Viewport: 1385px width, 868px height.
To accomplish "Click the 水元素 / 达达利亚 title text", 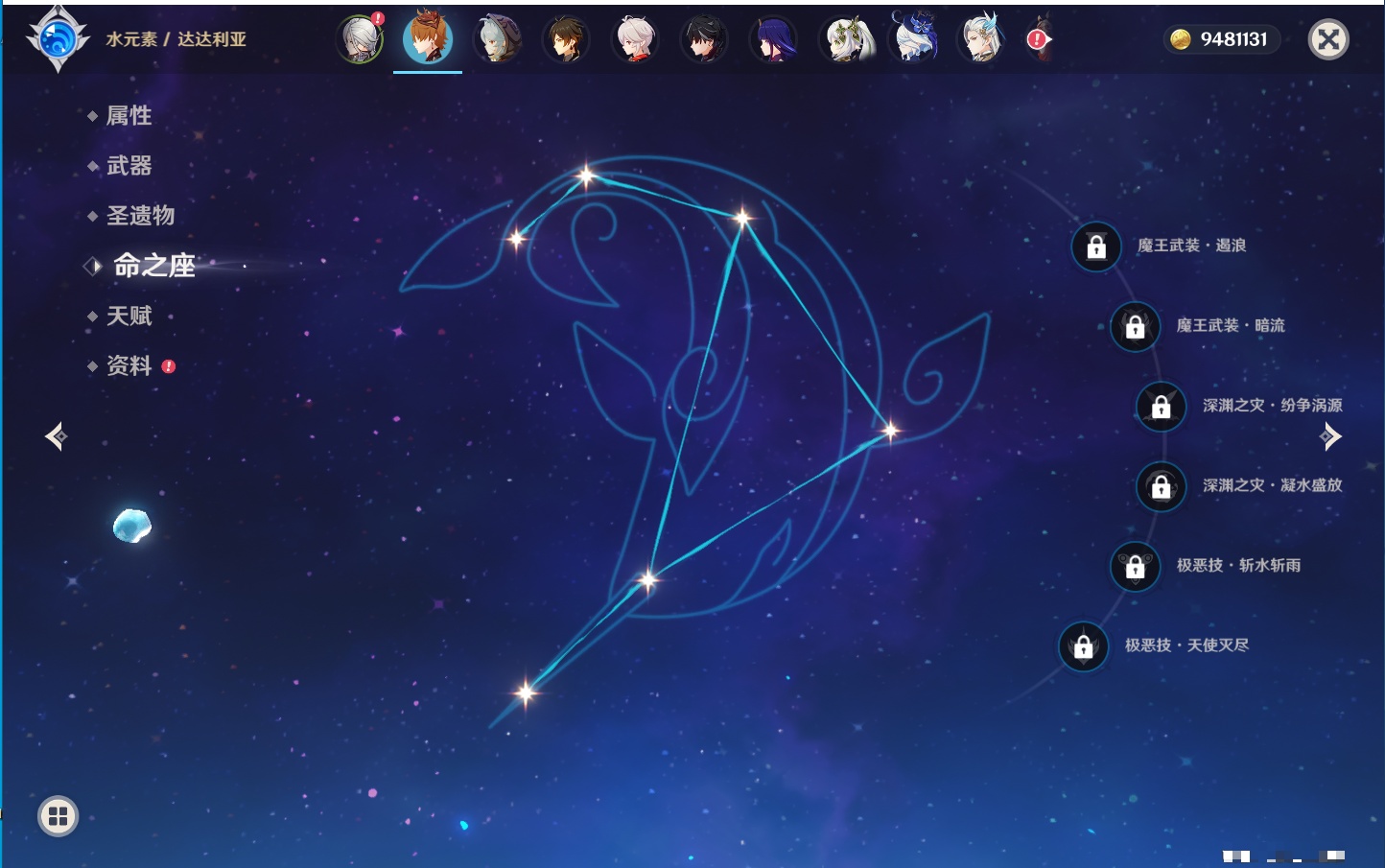I will [176, 39].
